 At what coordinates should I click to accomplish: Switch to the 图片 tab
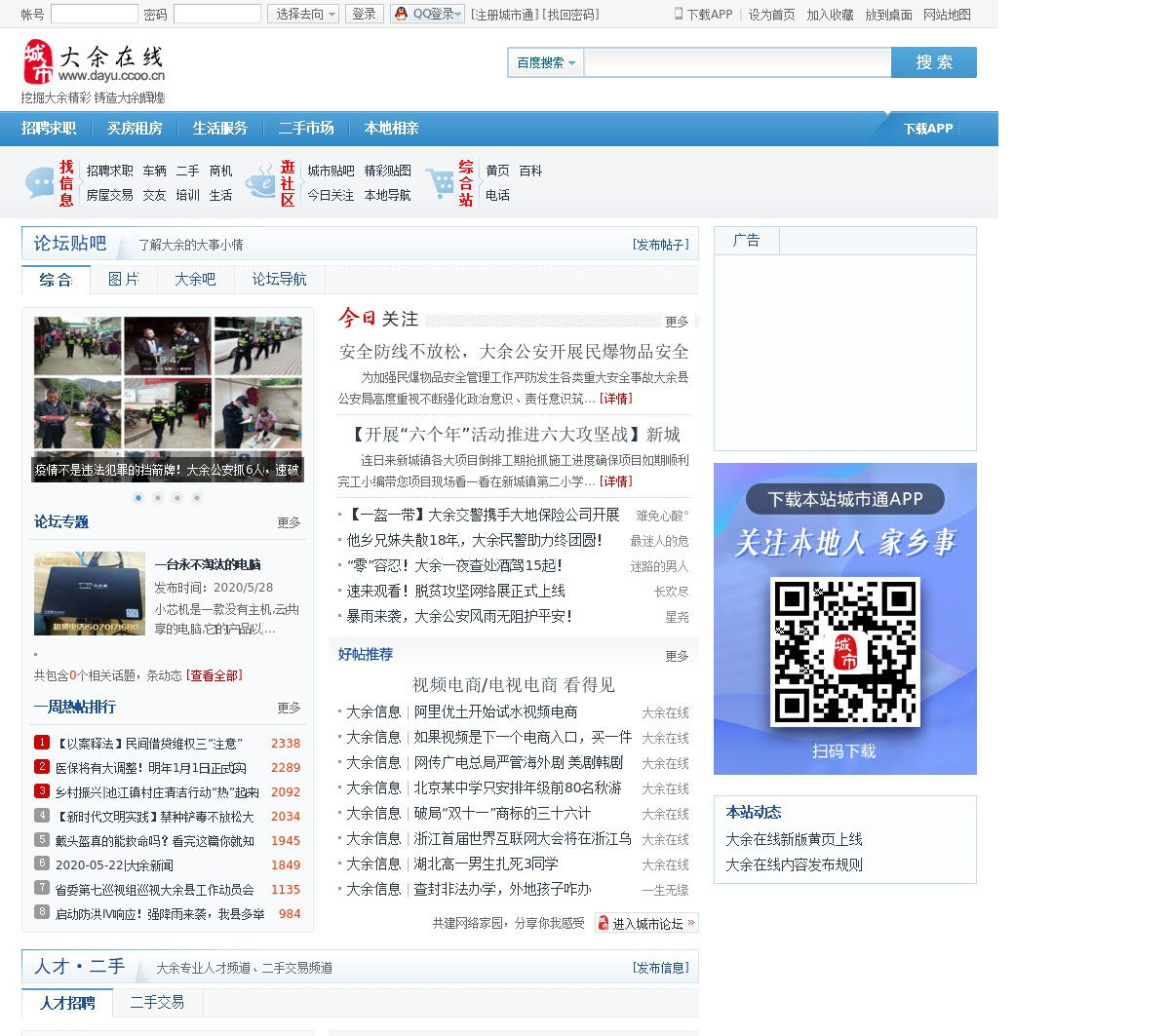pyautogui.click(x=124, y=280)
